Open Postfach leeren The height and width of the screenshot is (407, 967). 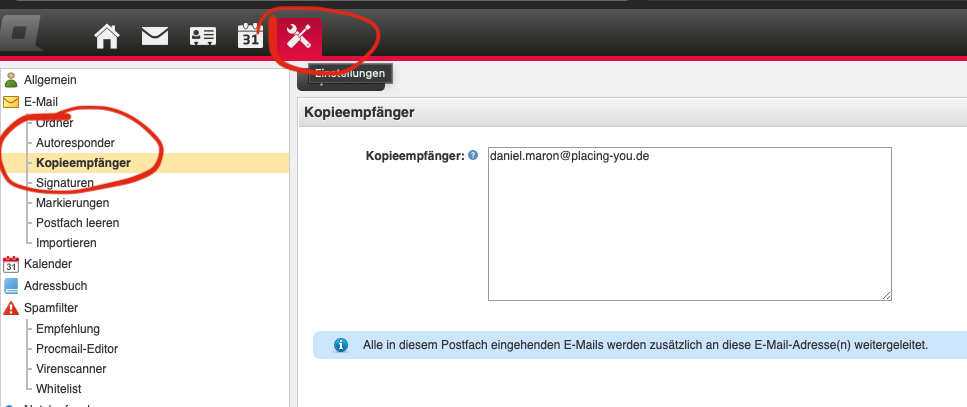click(78, 223)
